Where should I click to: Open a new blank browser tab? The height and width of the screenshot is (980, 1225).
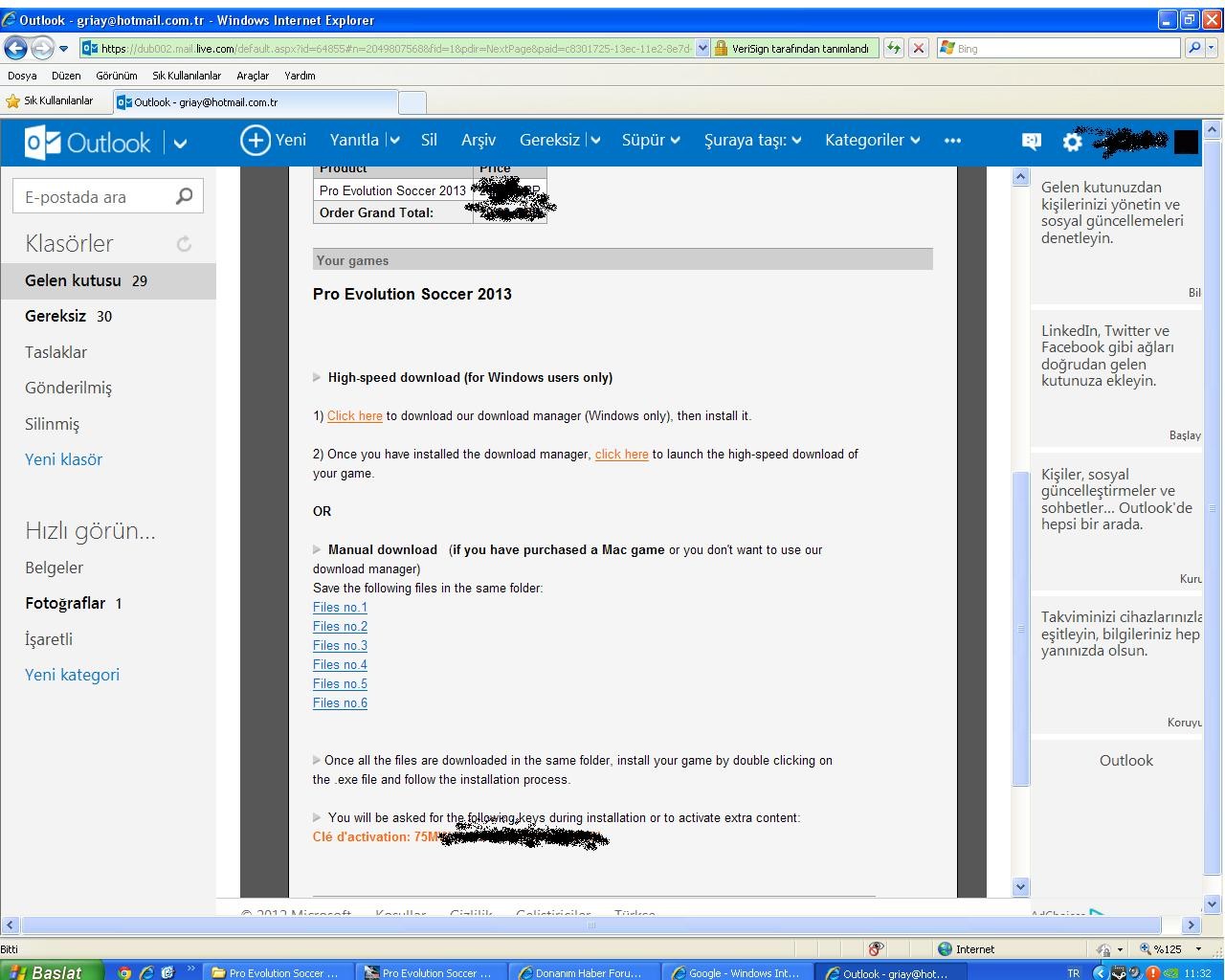412,102
